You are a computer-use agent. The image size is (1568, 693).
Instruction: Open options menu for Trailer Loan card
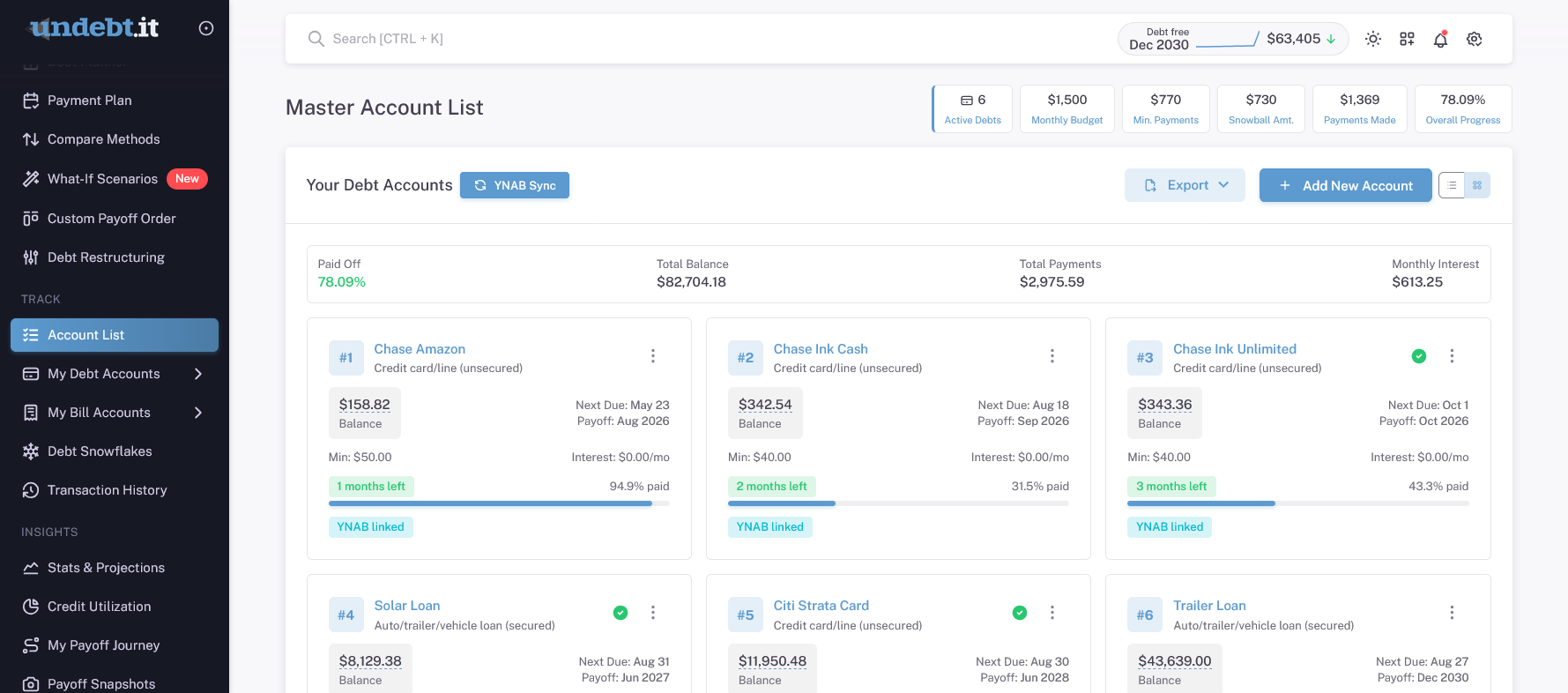tap(1452, 613)
